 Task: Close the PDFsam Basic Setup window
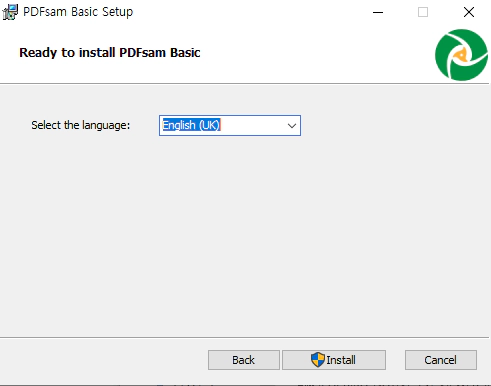[469, 12]
